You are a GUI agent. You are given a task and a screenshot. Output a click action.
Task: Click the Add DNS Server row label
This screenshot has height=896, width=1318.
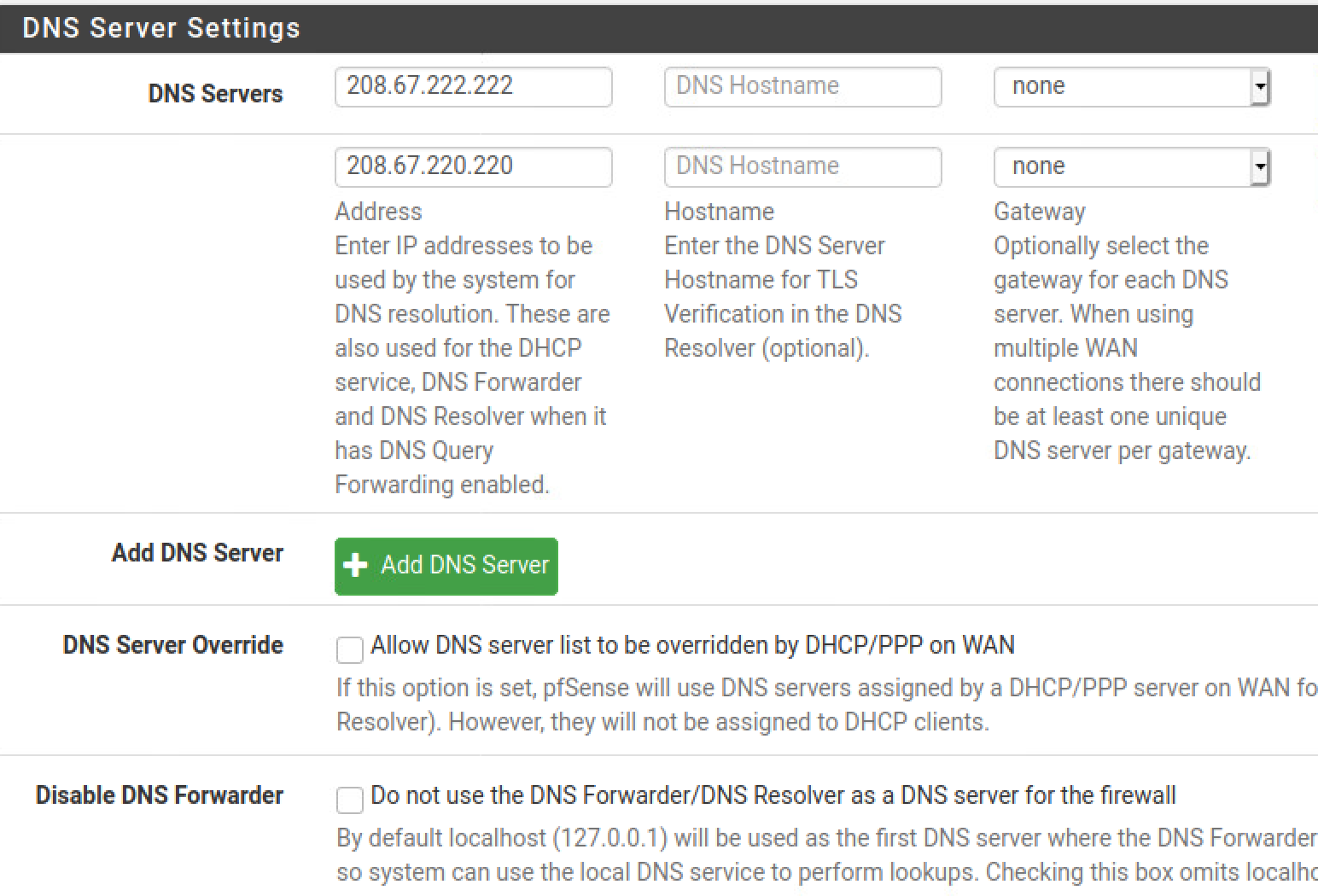(x=197, y=552)
